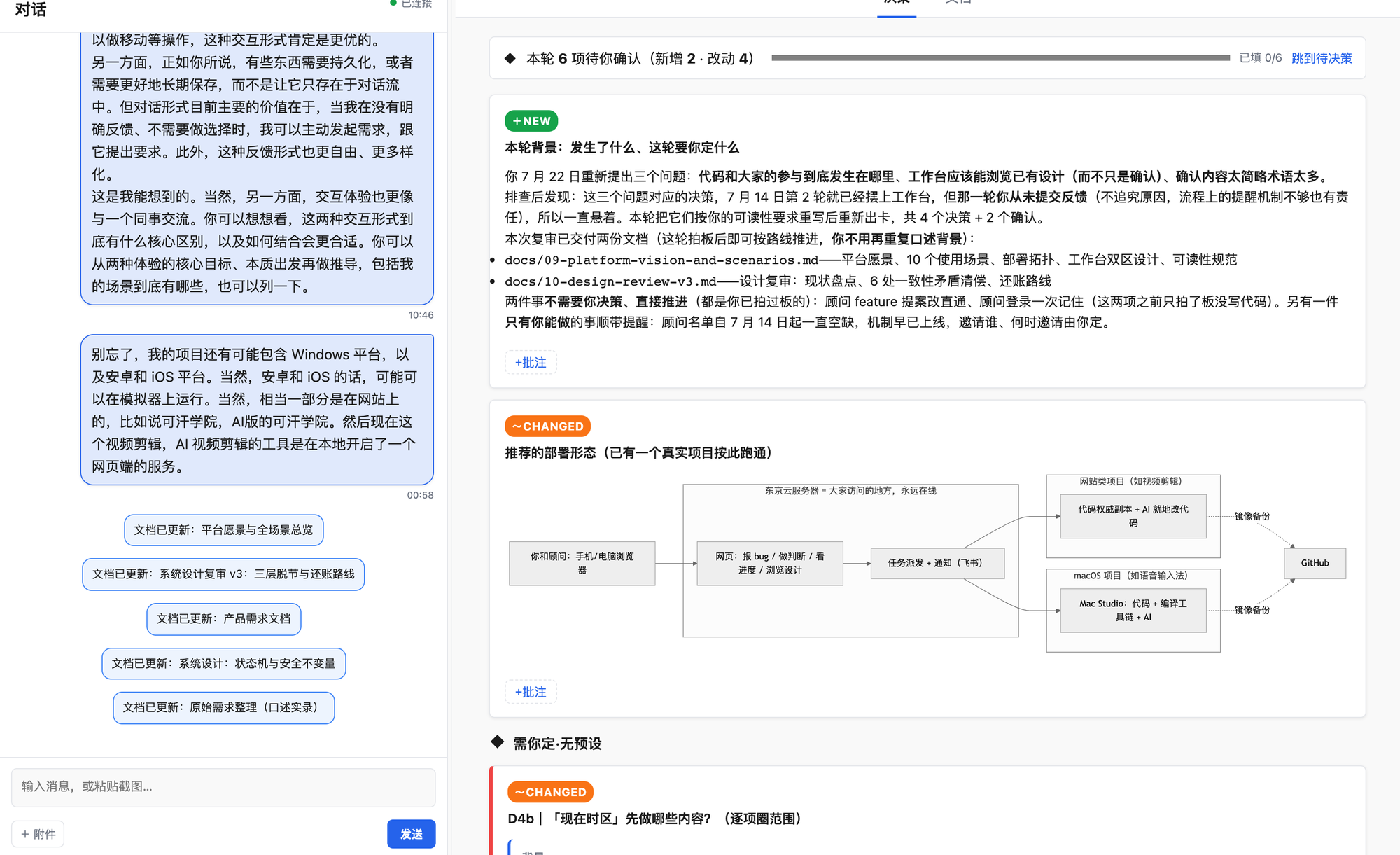This screenshot has width=1400, height=855.
Task: Select the 代码权威副本 + AI 就地改代码 node
Action: tap(1133, 516)
